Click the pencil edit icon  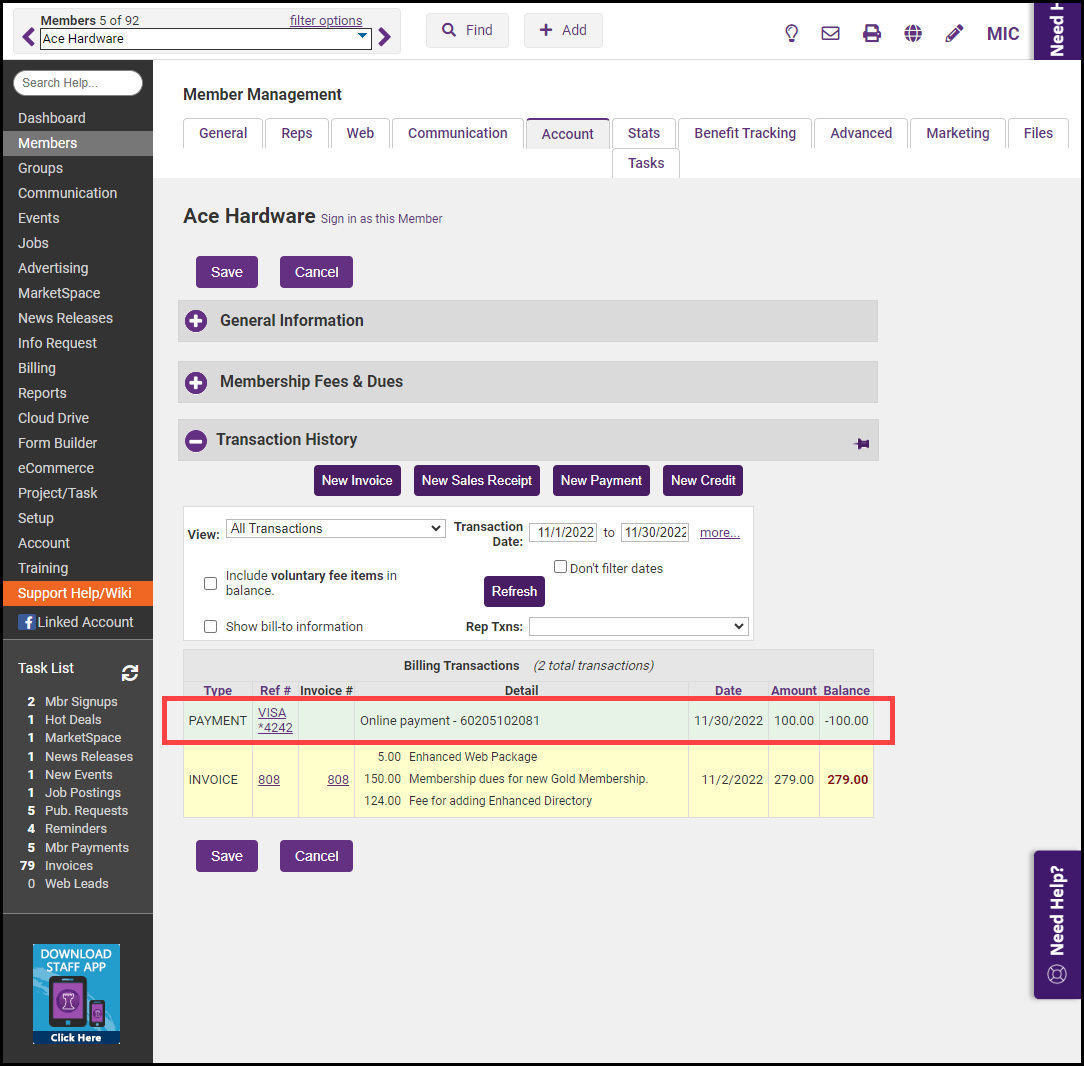tap(954, 33)
